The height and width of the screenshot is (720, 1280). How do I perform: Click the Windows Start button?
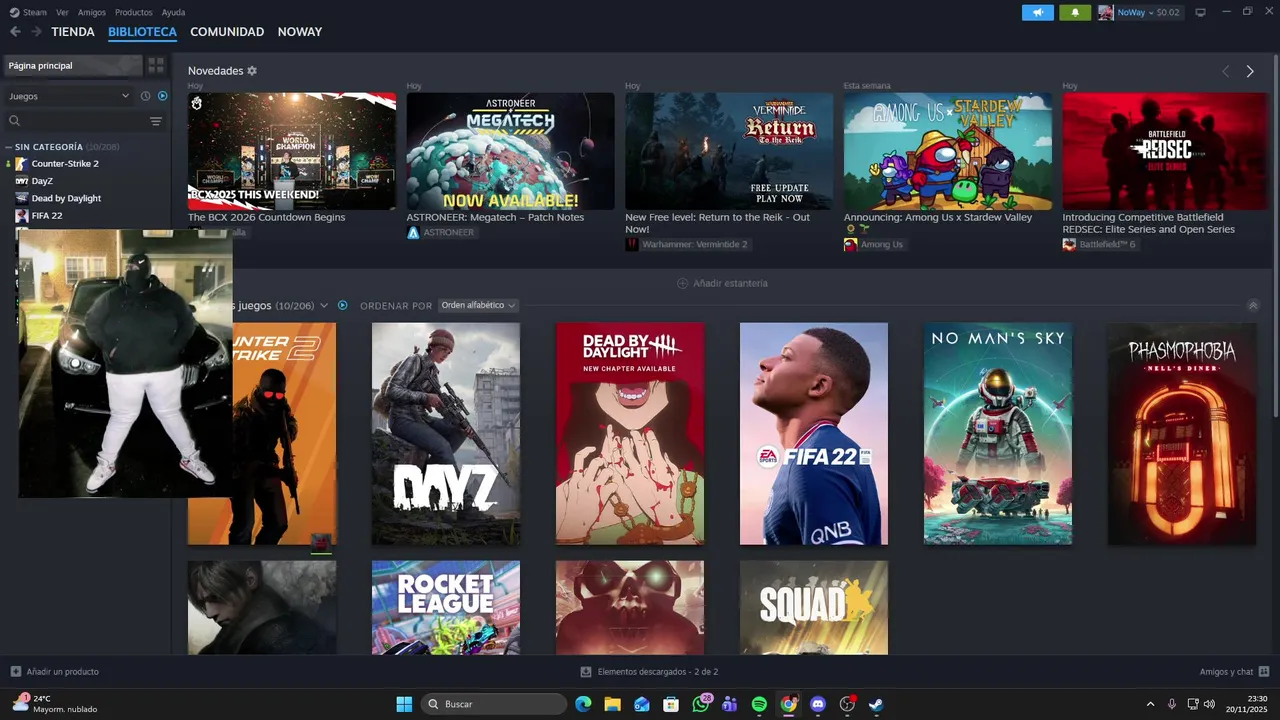[404, 704]
